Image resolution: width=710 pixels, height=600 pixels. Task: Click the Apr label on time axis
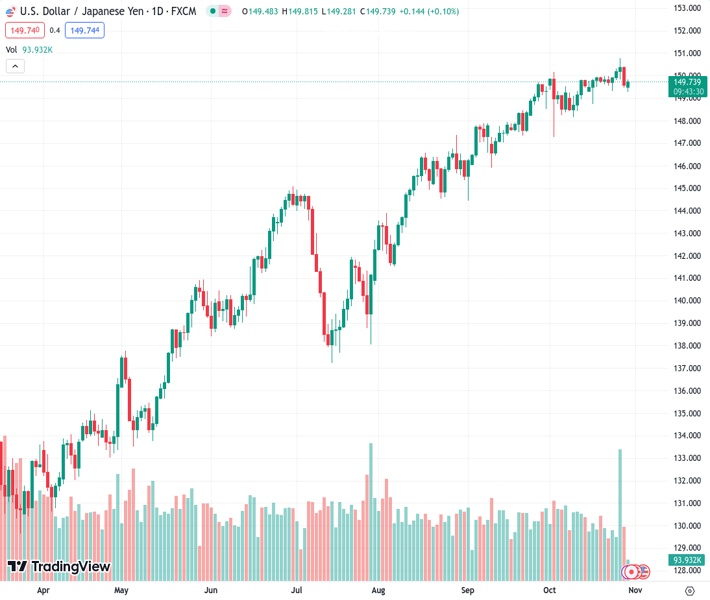[43, 591]
